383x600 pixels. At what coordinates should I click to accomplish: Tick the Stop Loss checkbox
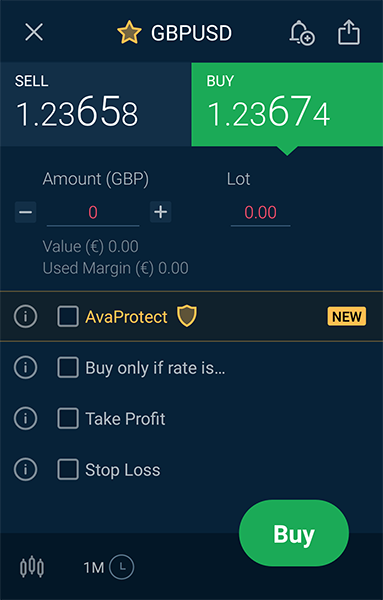tap(68, 470)
